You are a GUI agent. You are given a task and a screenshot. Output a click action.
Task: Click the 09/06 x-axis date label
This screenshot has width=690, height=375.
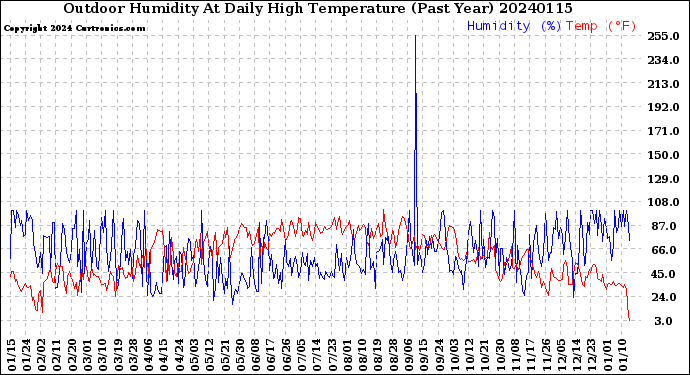[x=409, y=355]
